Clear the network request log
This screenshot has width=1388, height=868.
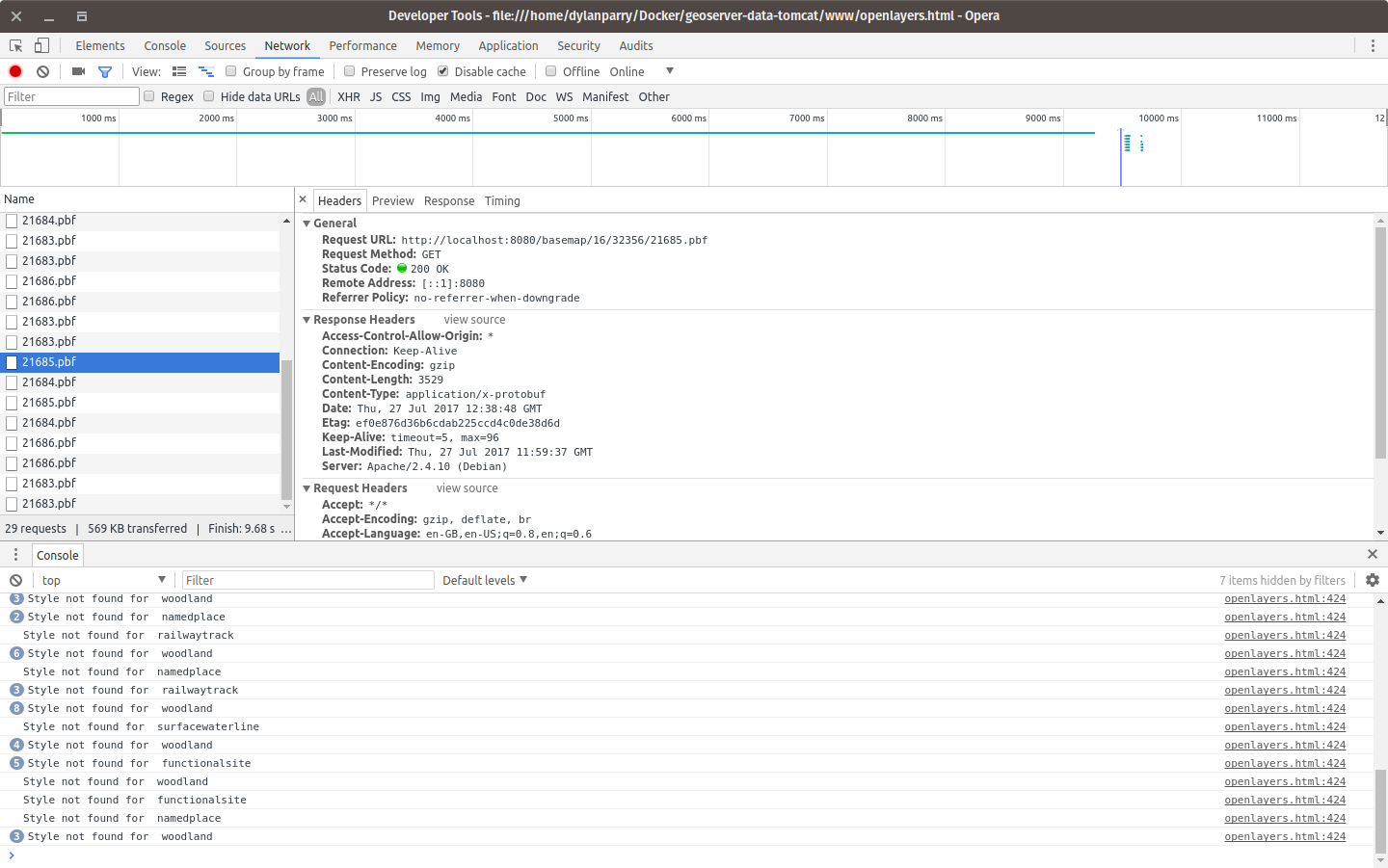41,71
